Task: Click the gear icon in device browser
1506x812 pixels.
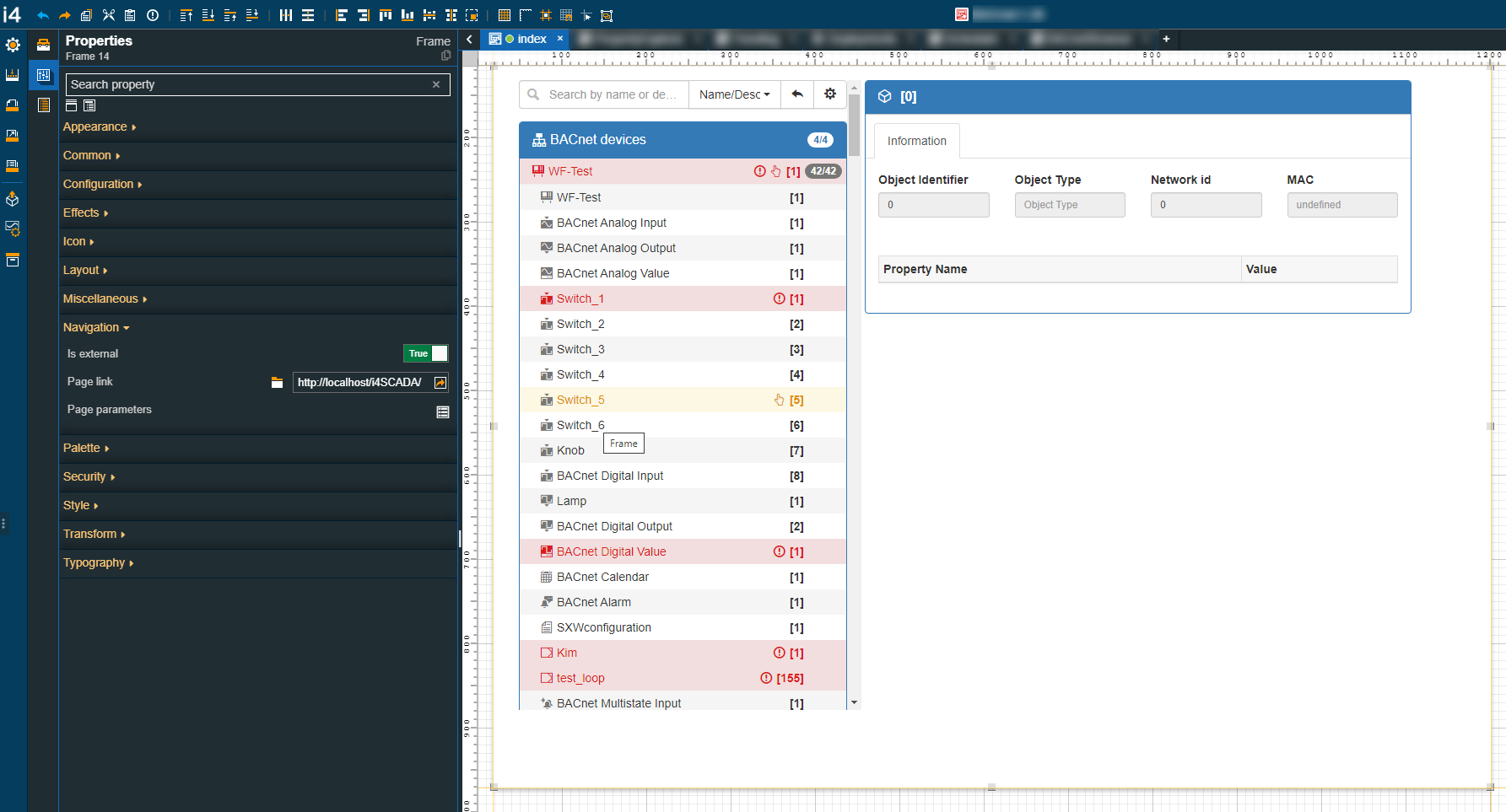Action: pyautogui.click(x=830, y=94)
